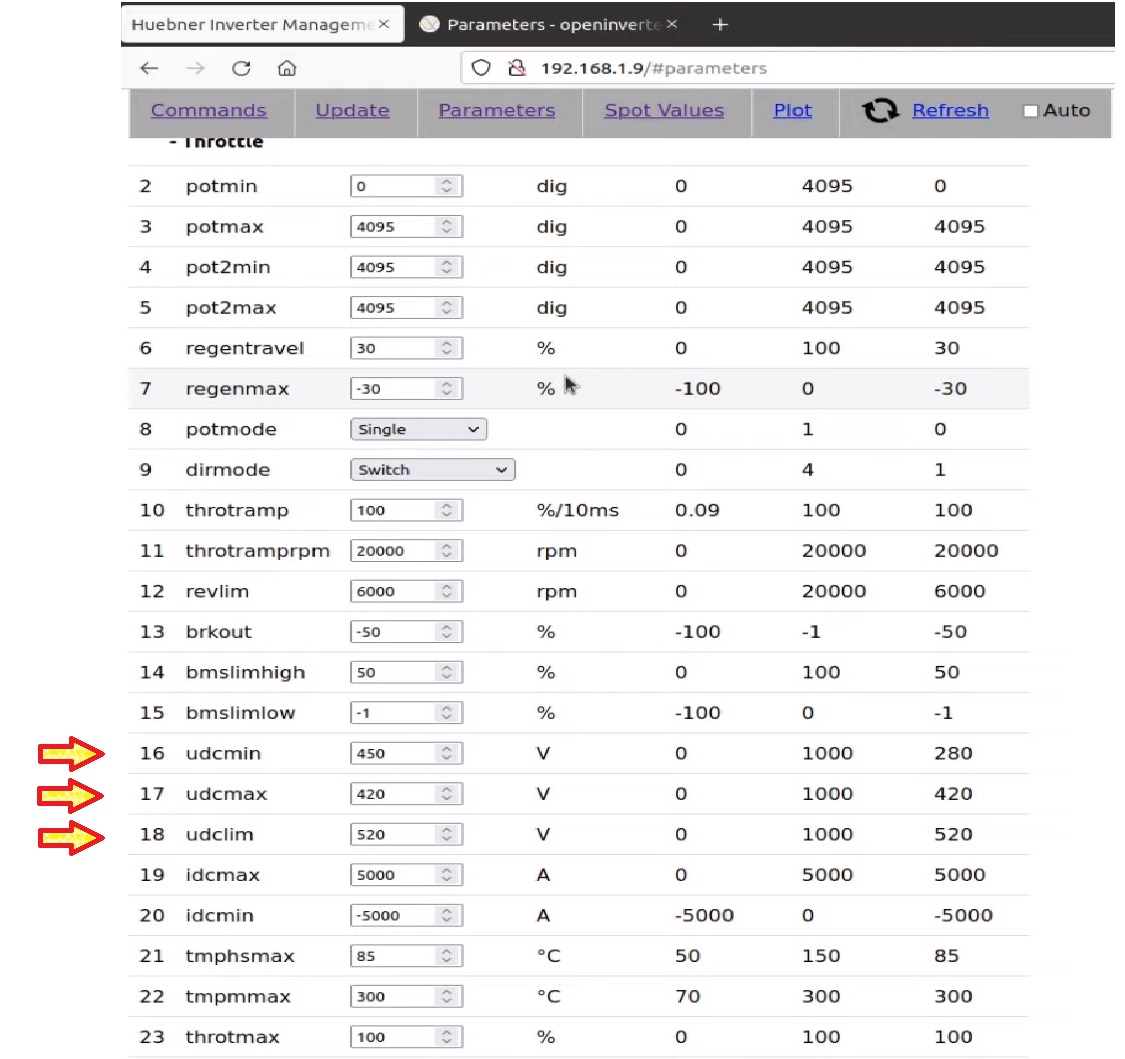Click the browser back arrow icon

coord(149,68)
